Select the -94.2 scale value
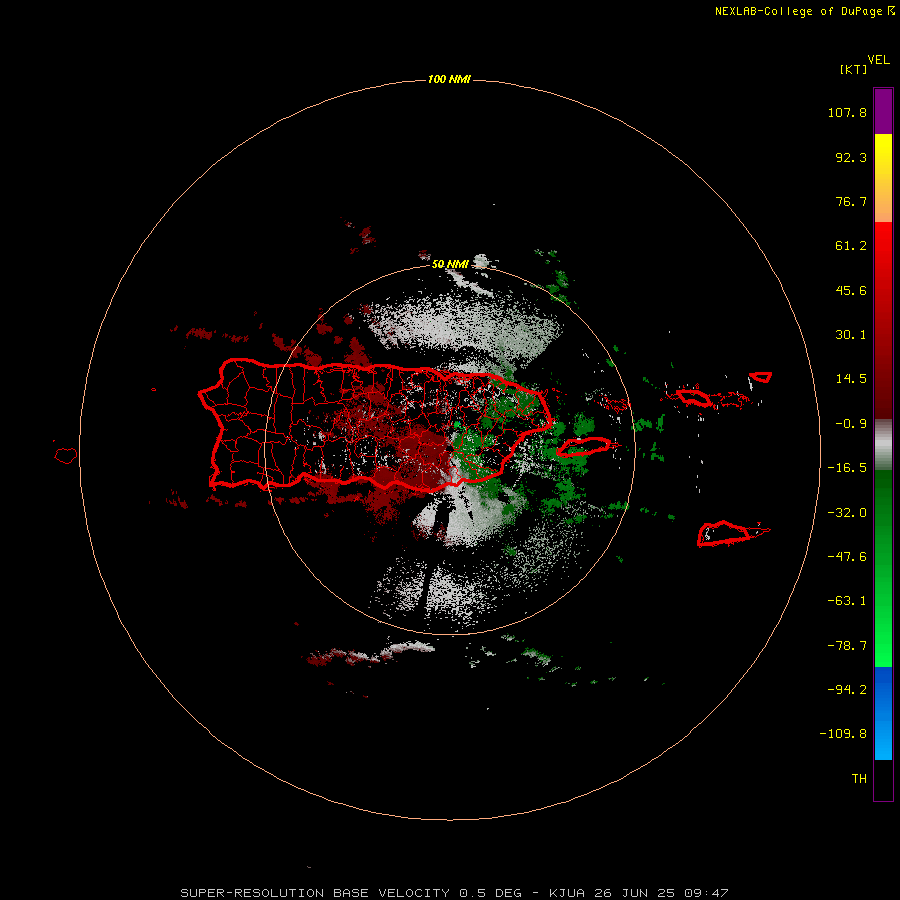 847,690
